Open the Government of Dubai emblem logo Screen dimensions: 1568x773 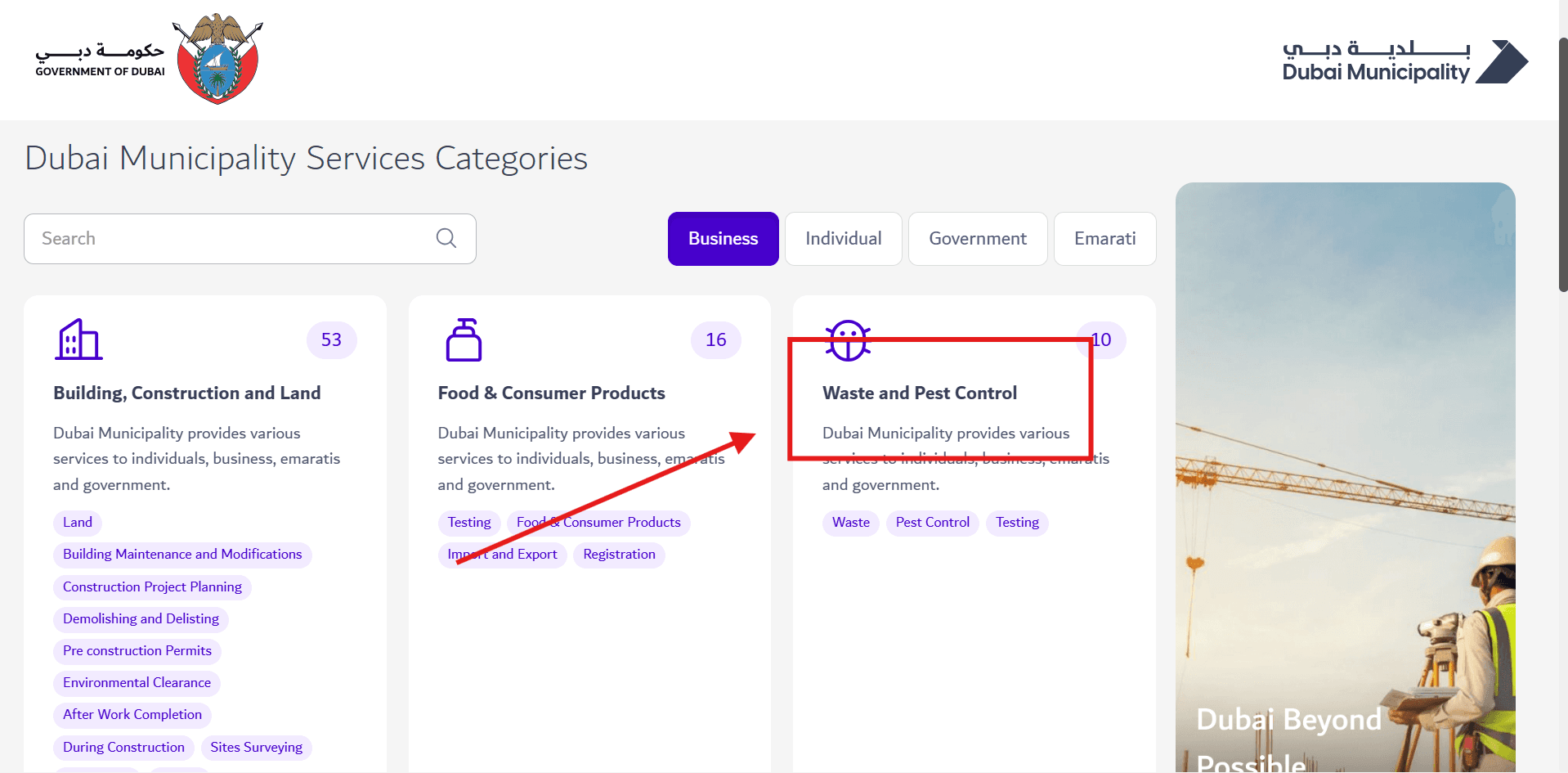coord(218,59)
